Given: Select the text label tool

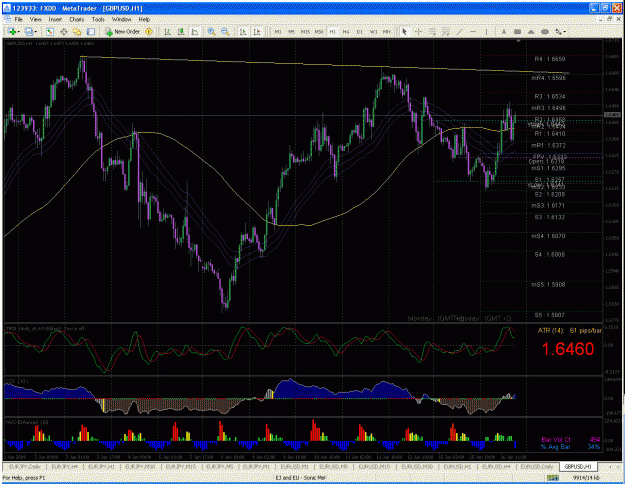Looking at the screenshot, I should point(517,31).
